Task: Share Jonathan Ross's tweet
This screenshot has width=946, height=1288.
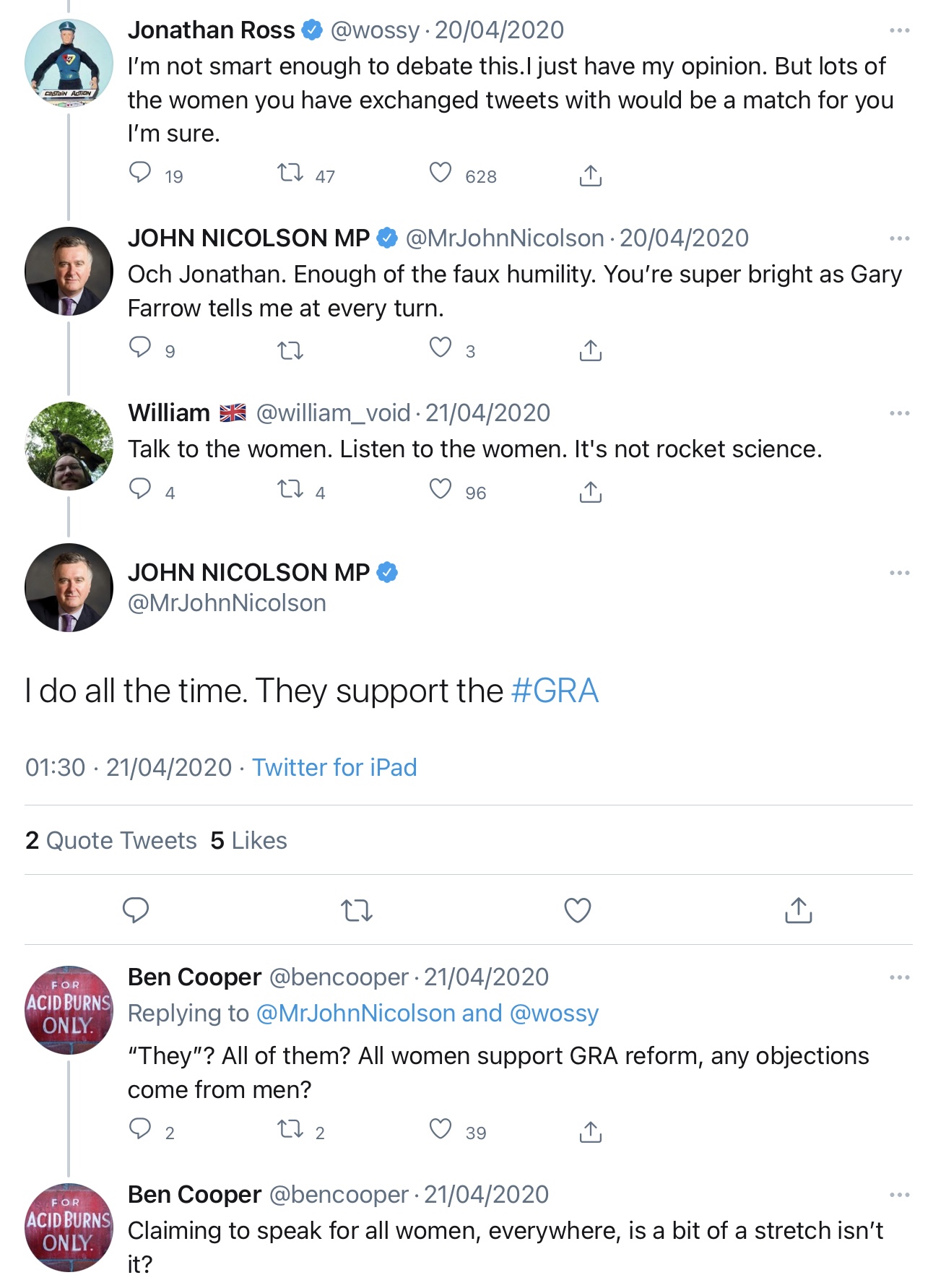Action: tap(590, 175)
